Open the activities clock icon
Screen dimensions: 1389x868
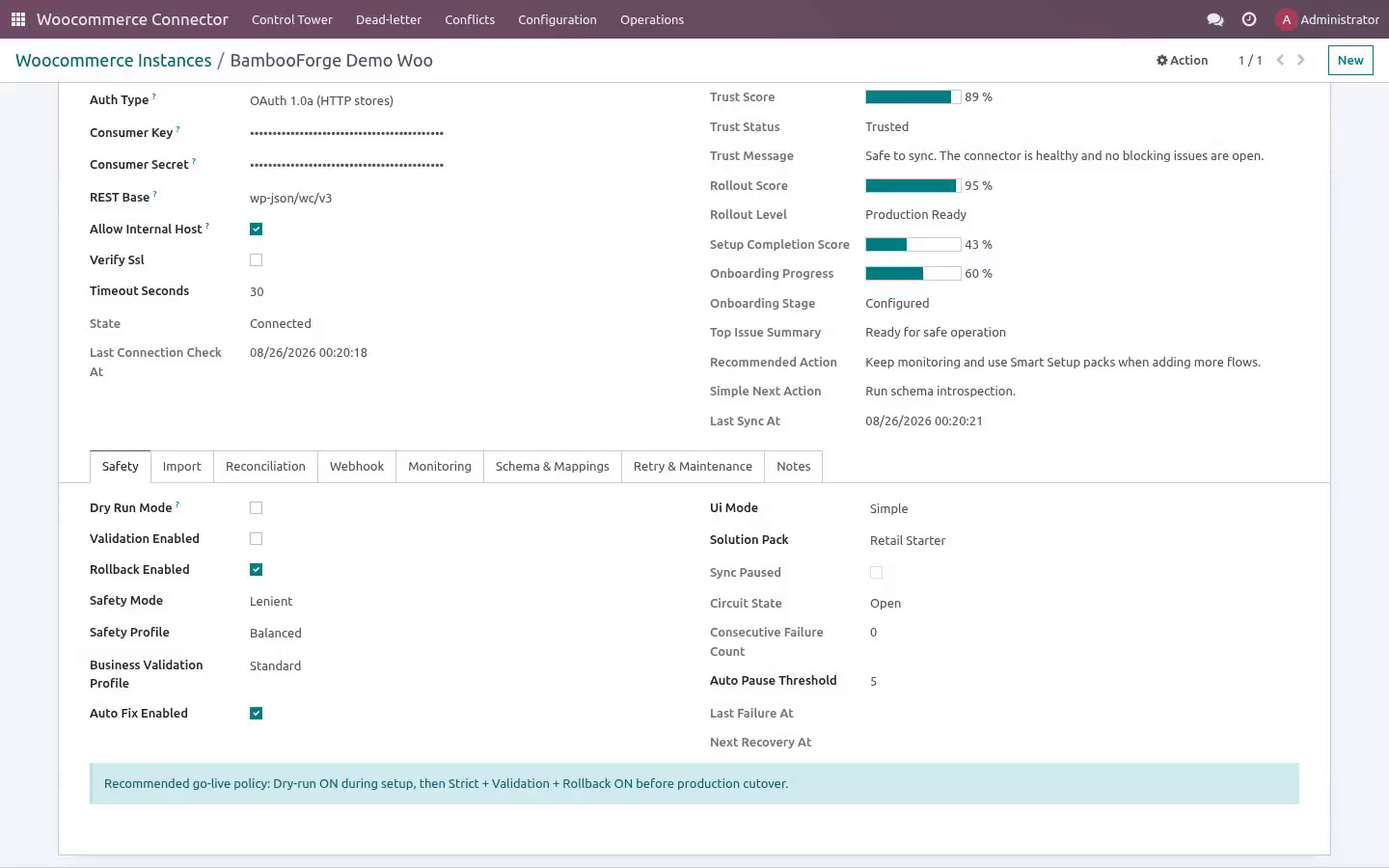pos(1249,19)
